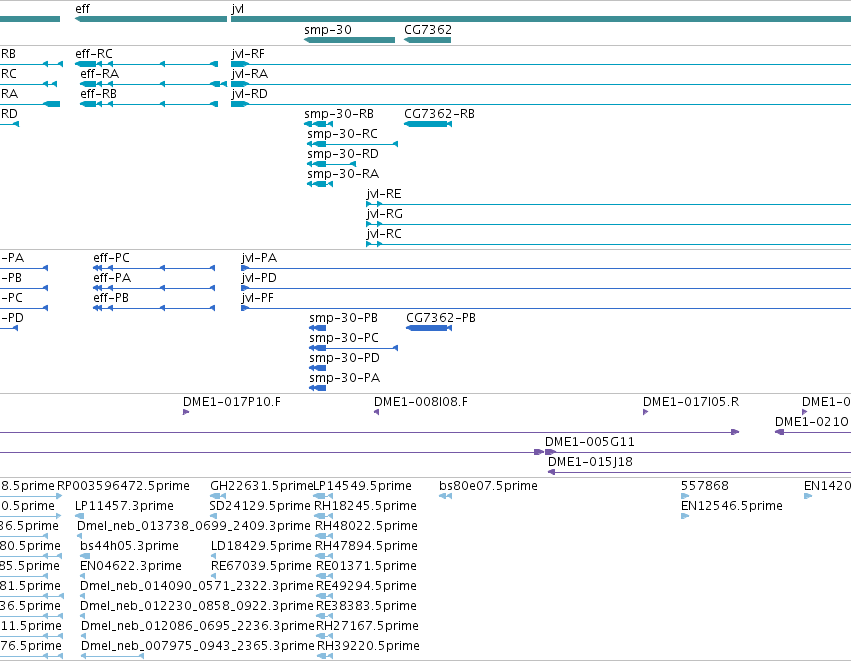This screenshot has height=661, width=851.
Task: Select the DME1-005G11 clone feature
Action: coord(698,452)
